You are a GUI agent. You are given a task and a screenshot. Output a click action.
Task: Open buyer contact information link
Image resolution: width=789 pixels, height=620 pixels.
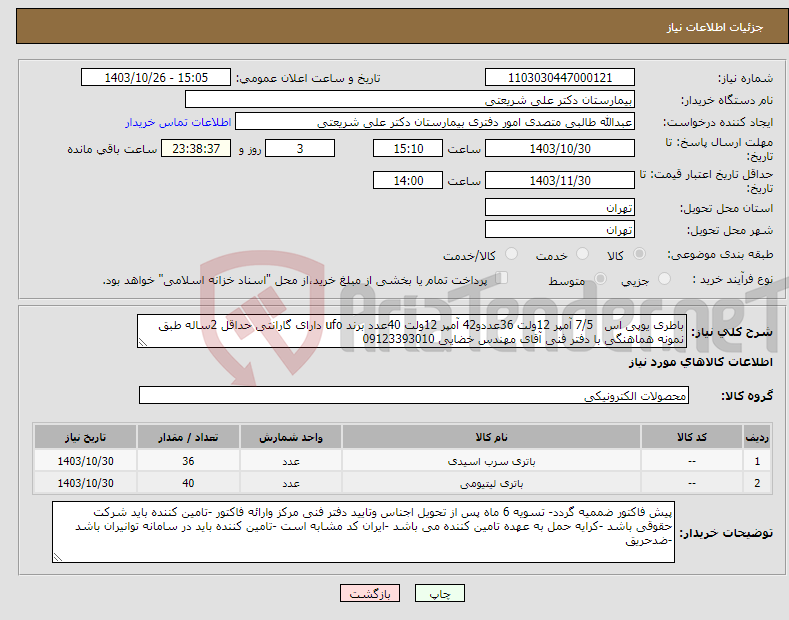pos(178,122)
